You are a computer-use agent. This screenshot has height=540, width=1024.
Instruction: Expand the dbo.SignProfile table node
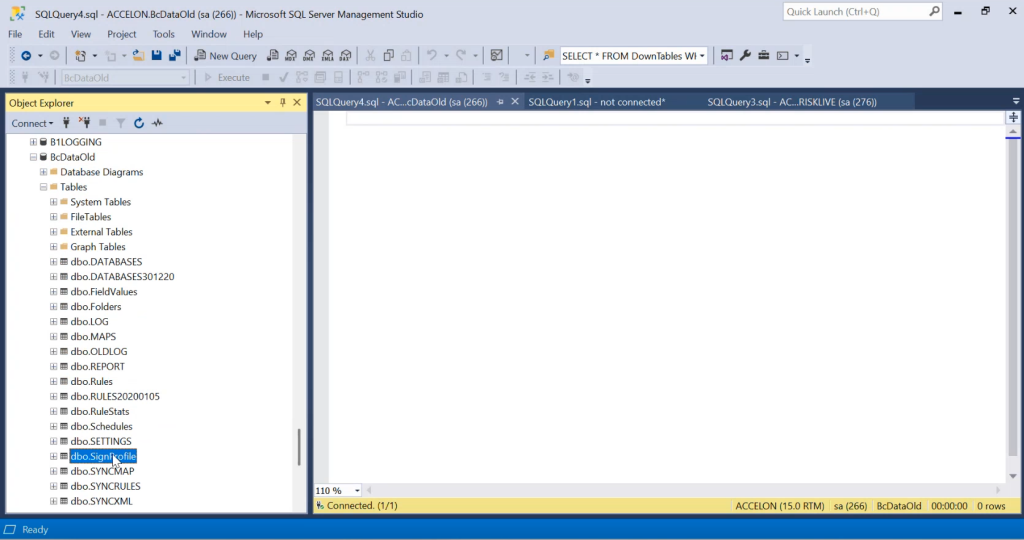(54, 456)
